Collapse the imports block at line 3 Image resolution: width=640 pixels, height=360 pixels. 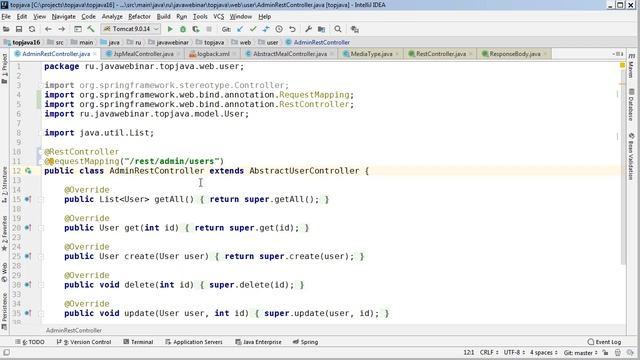[41, 85]
